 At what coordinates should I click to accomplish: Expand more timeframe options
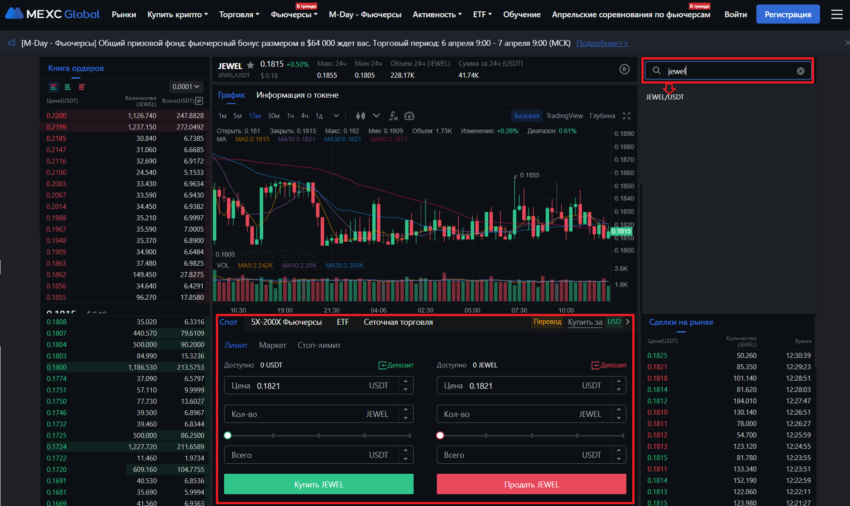(x=336, y=116)
